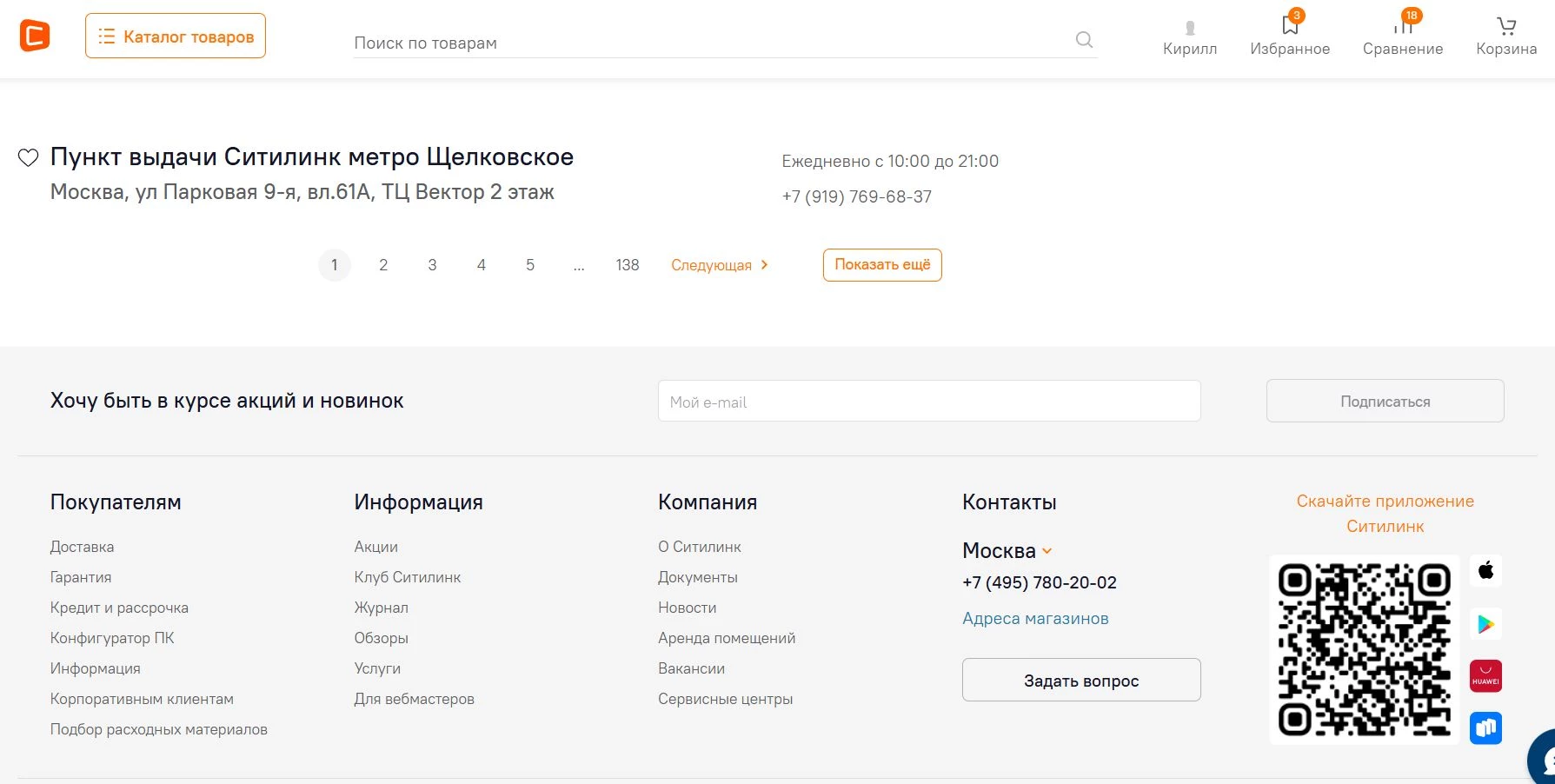The width and height of the screenshot is (1555, 784).
Task: Open the Сравнение comparison icon
Action: [1402, 26]
